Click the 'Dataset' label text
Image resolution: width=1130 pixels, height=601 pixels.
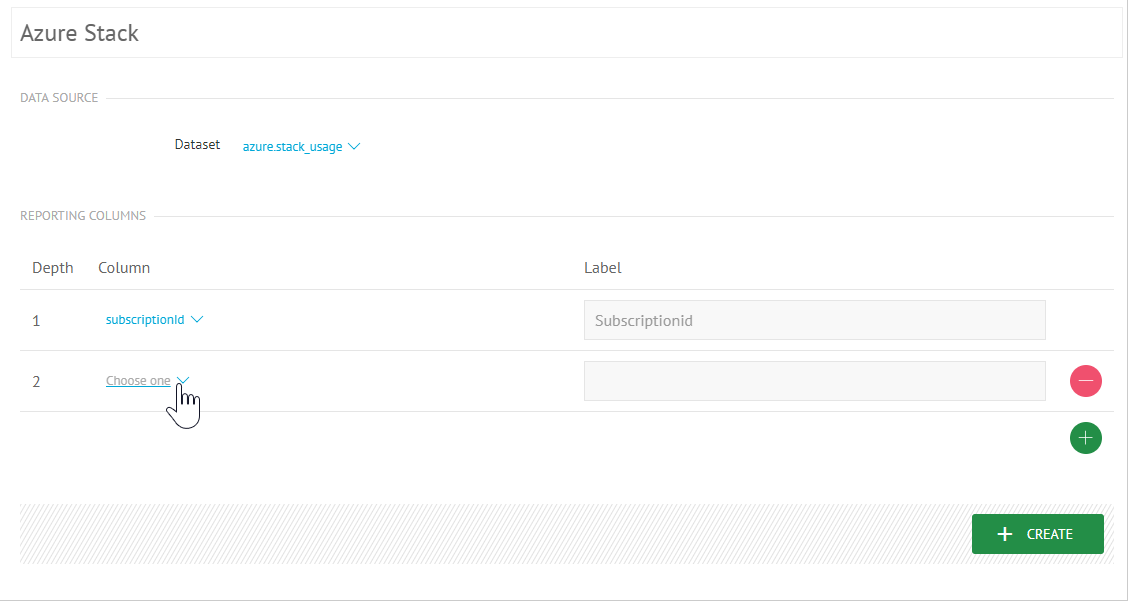[197, 145]
